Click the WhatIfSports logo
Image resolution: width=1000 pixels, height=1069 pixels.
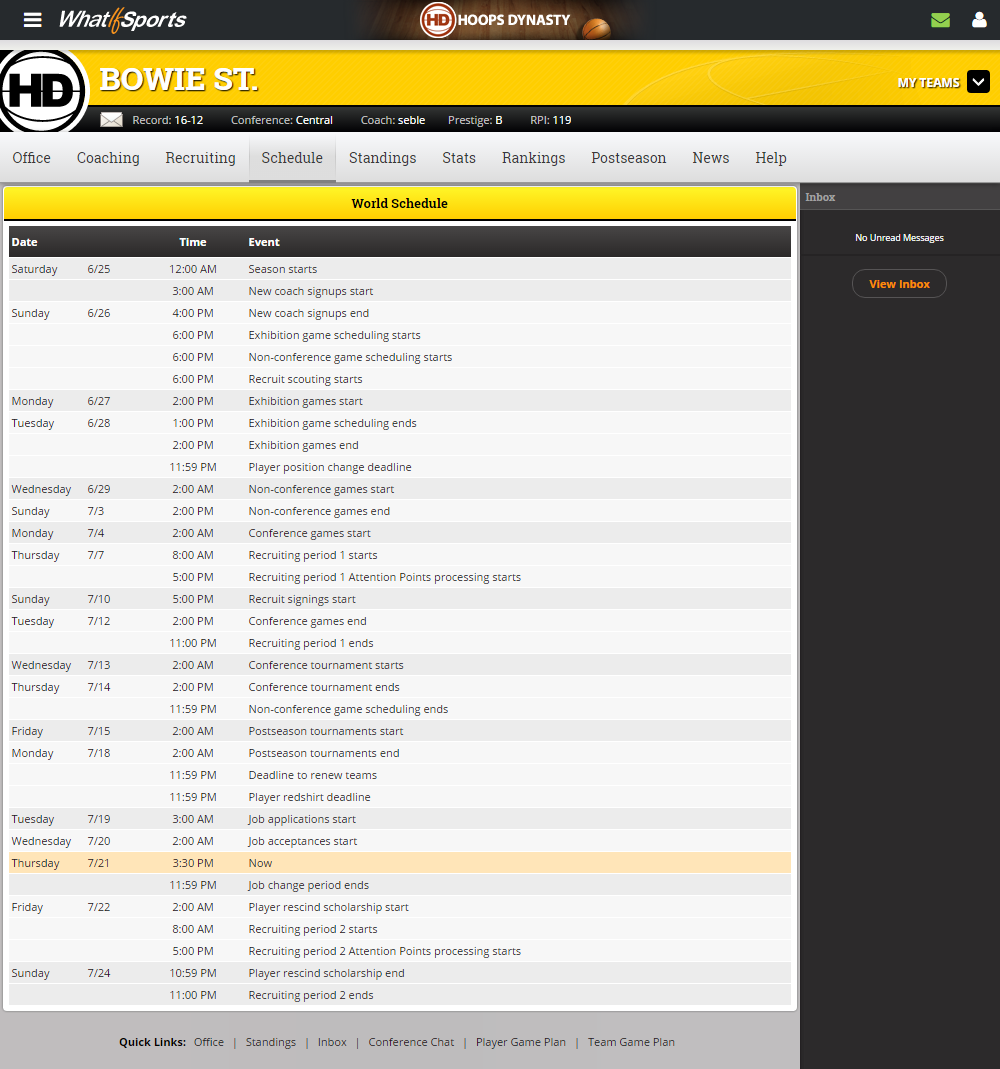coord(121,20)
